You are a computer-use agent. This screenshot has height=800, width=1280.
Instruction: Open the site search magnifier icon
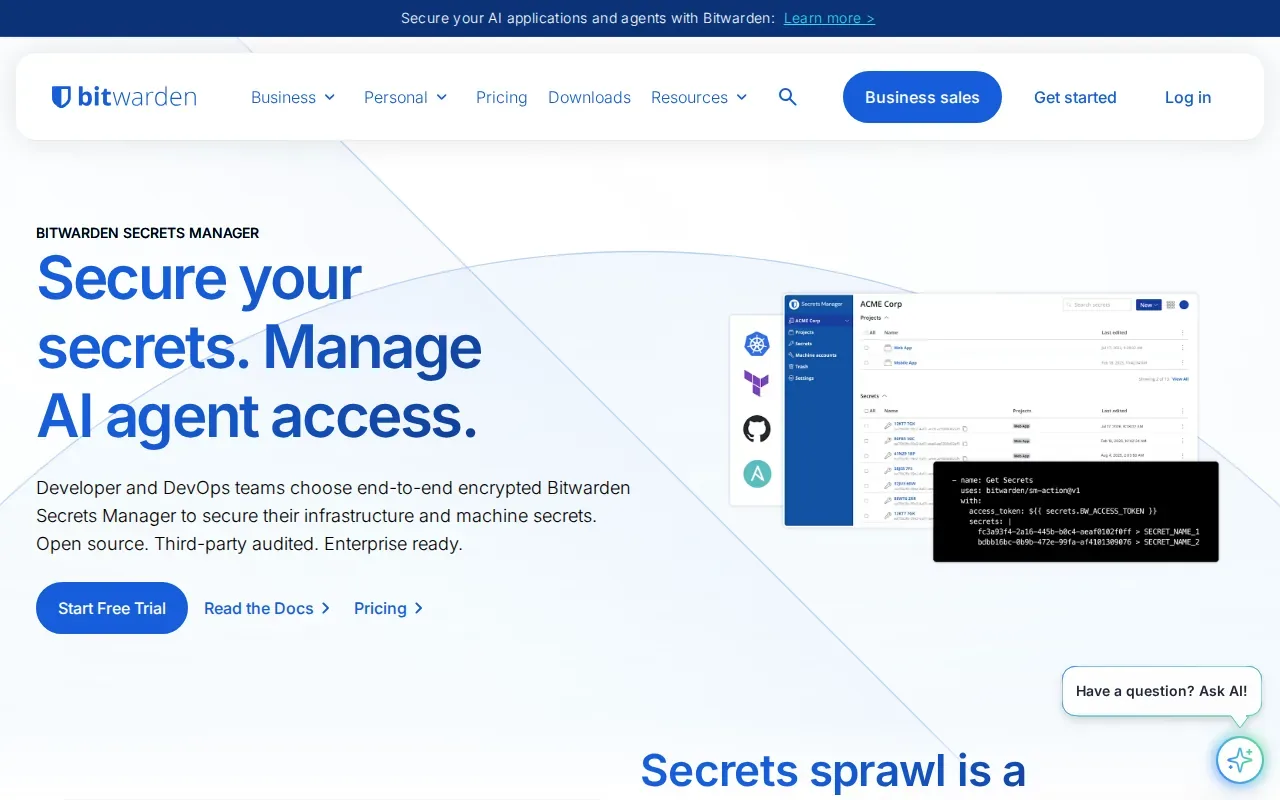point(788,97)
